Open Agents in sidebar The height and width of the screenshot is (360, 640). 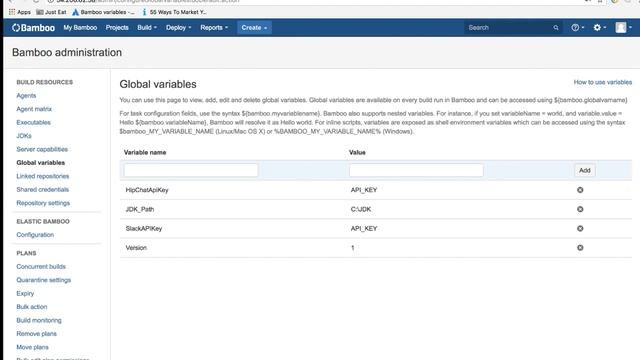tap(26, 96)
